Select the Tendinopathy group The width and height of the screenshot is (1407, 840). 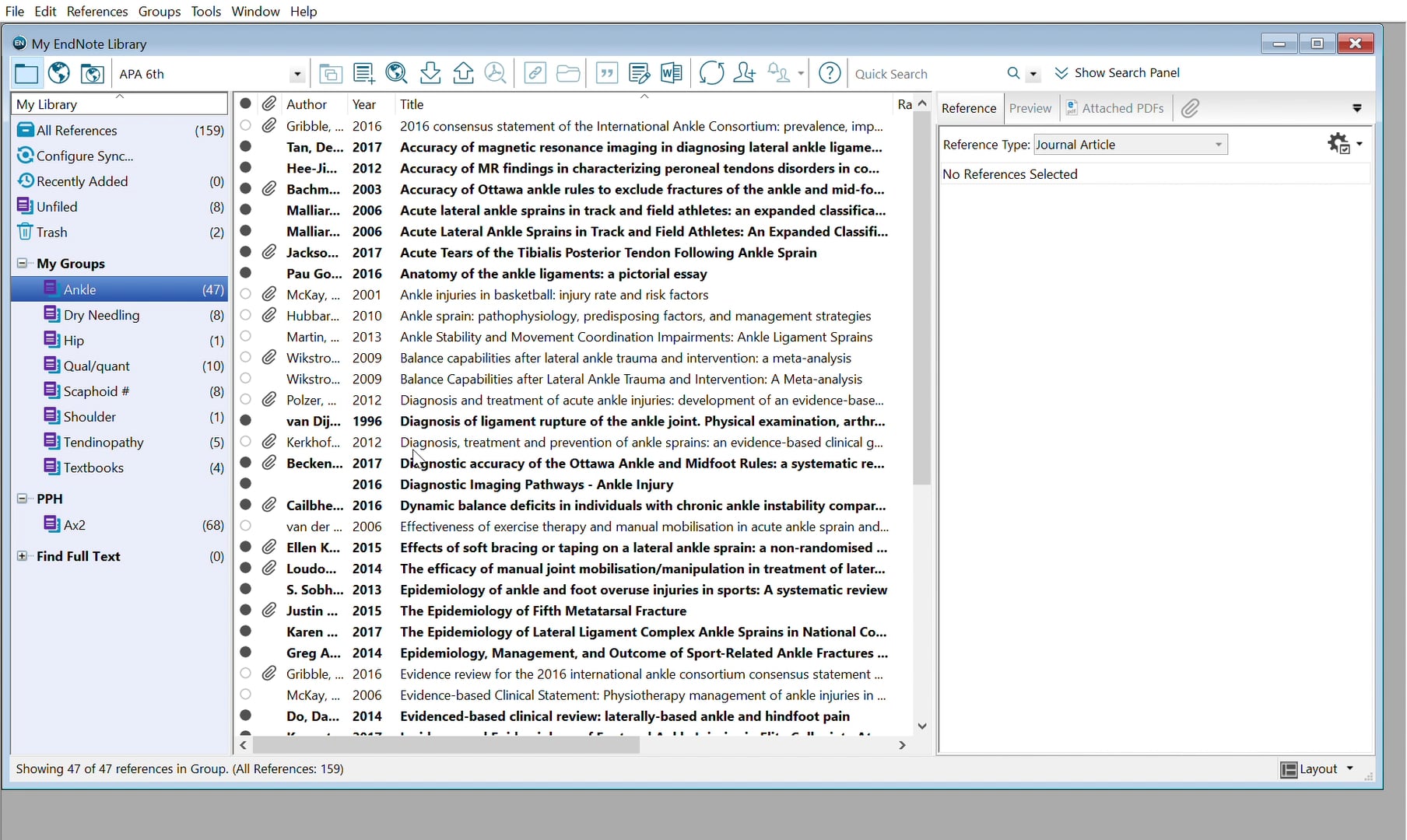(x=120, y=442)
